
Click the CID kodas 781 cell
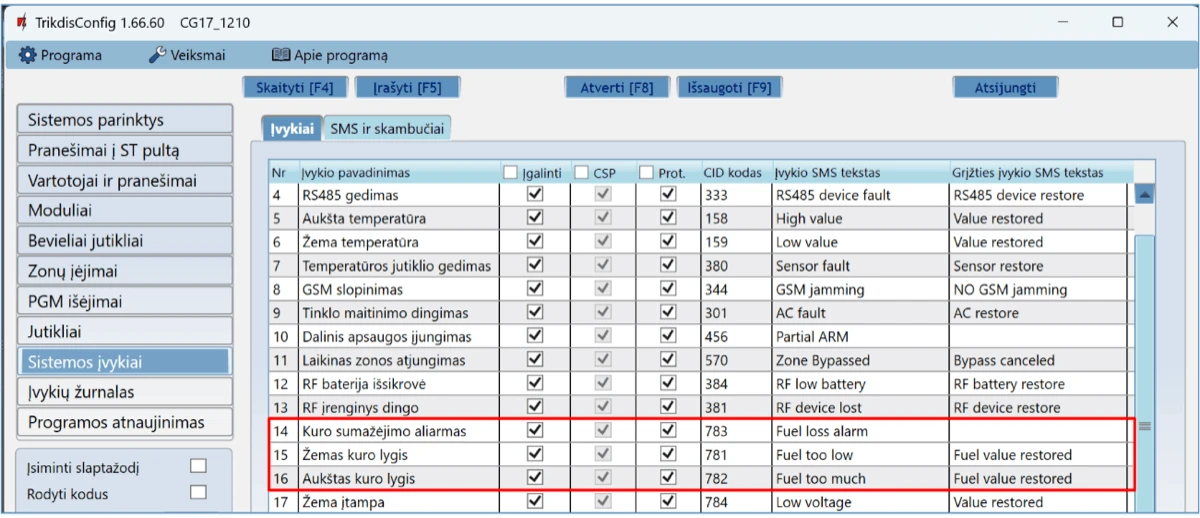(x=734, y=455)
